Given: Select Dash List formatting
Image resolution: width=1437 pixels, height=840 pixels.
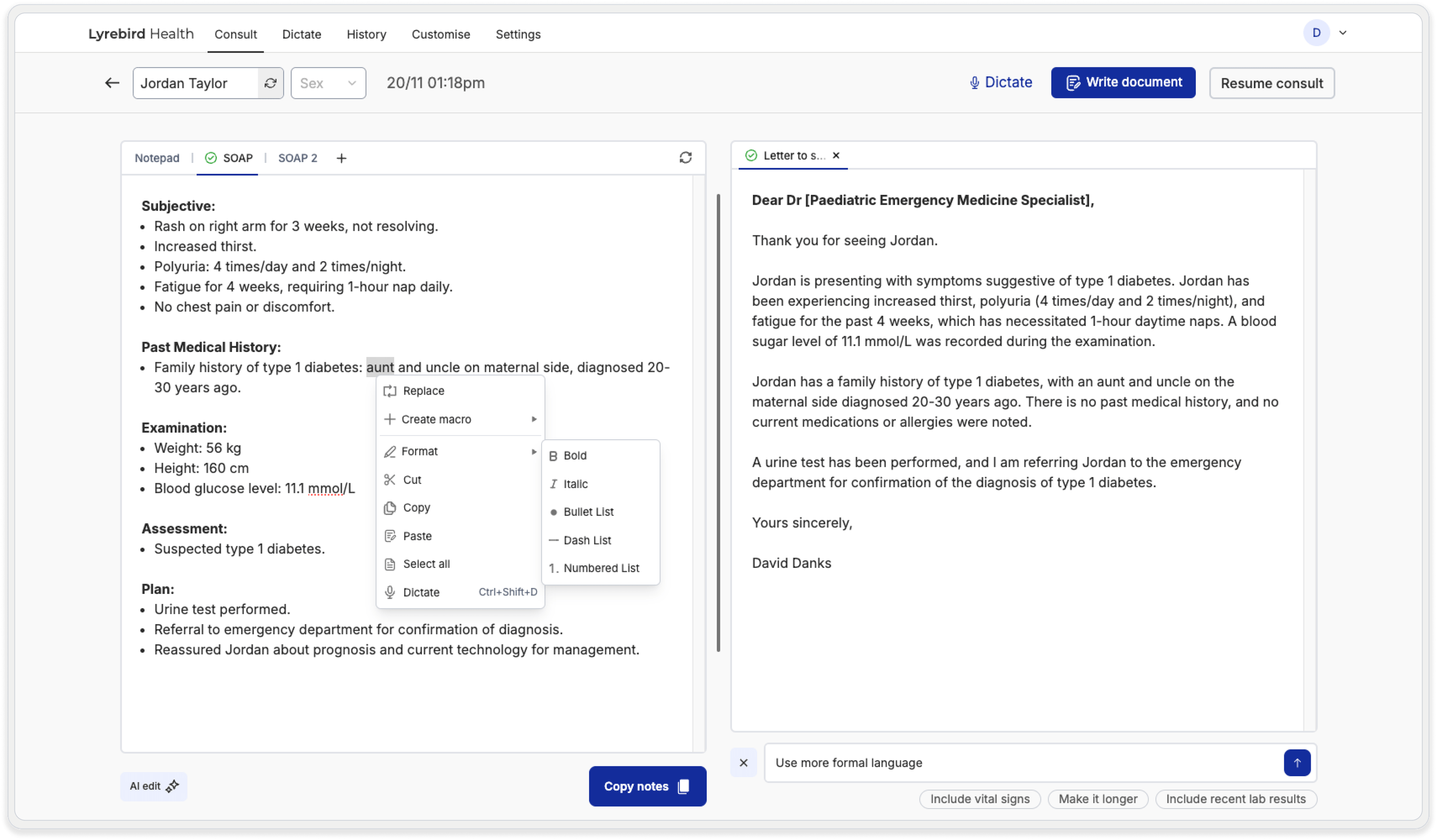Looking at the screenshot, I should tap(587, 540).
